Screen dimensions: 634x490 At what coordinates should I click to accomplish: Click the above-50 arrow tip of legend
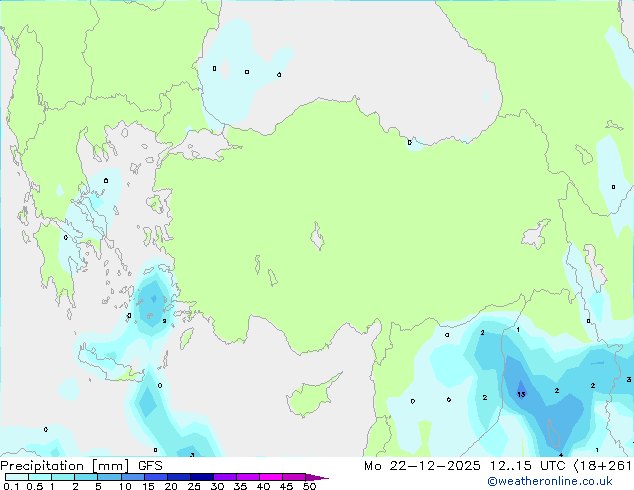pos(317,477)
